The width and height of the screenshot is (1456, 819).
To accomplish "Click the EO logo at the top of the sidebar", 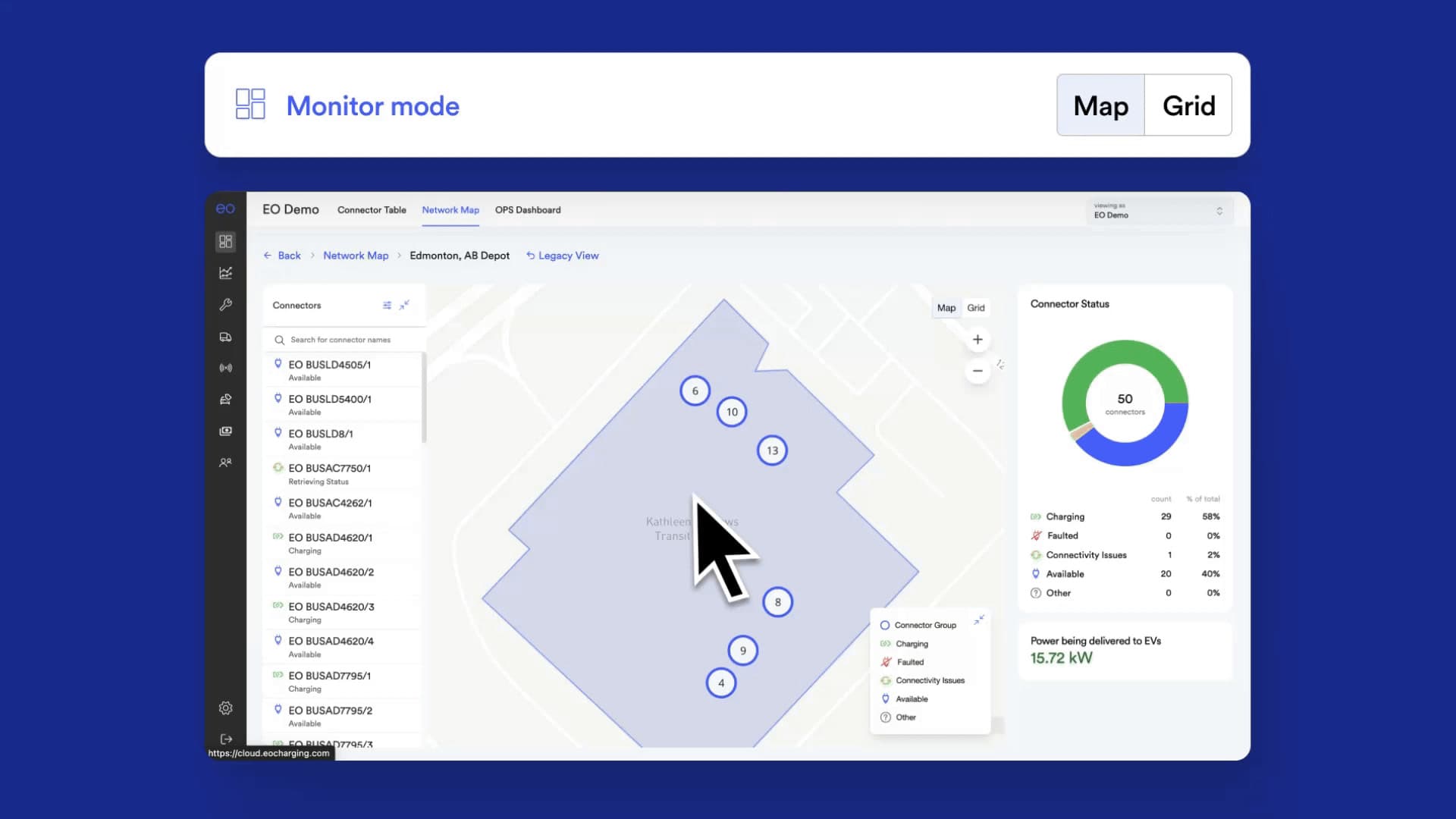I will coord(225,209).
